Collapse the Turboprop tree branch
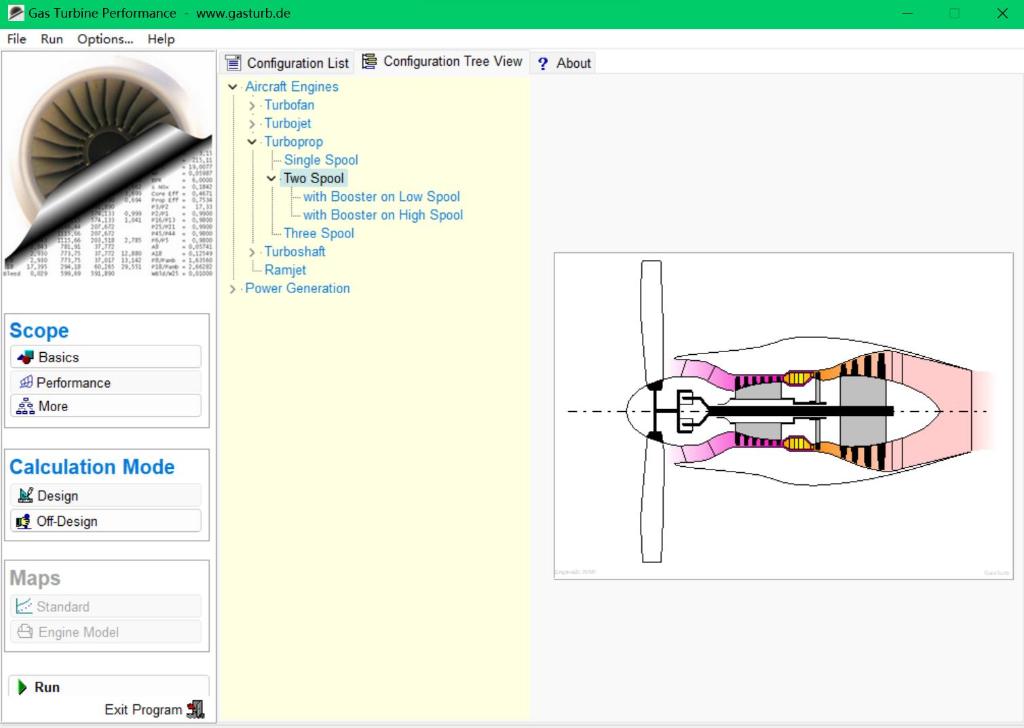Image resolution: width=1024 pixels, height=728 pixels. [x=252, y=141]
